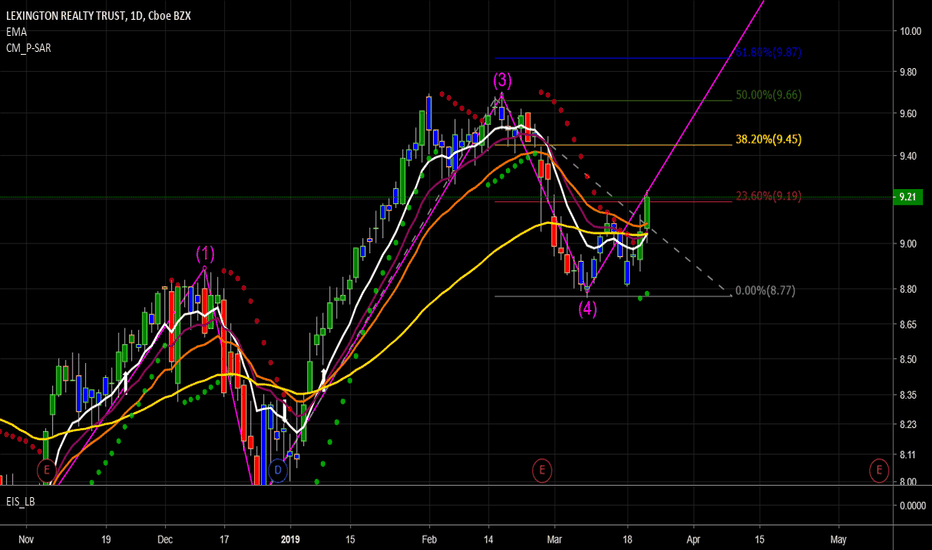The height and width of the screenshot is (550, 932).
Task: Click the 8.11 price axis label
Action: click(x=908, y=455)
